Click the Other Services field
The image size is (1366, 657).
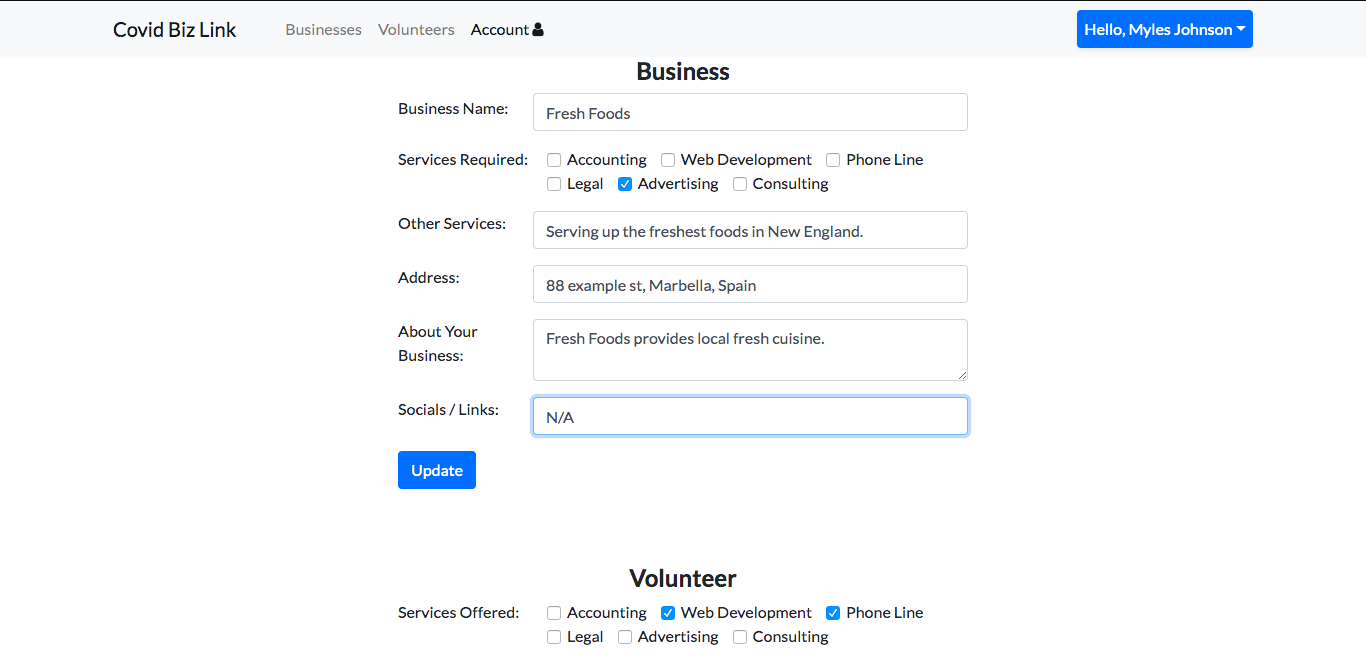tap(750, 230)
